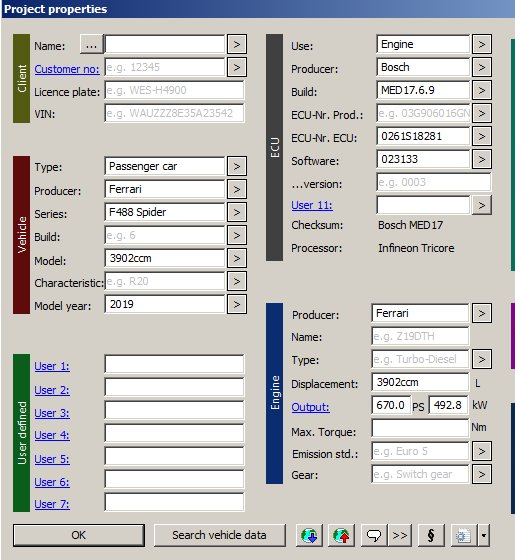Viewport: 515px width, 560px height.
Task: Click the Licence plate input field
Action: [x=174, y=90]
